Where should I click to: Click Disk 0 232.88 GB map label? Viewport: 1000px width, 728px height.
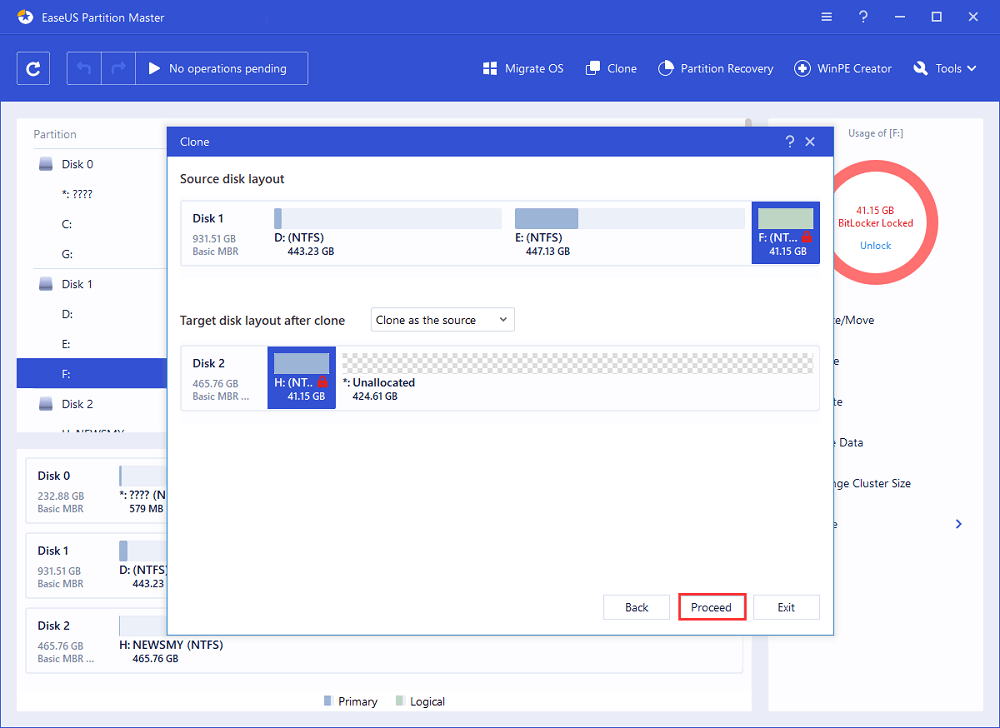[61, 491]
